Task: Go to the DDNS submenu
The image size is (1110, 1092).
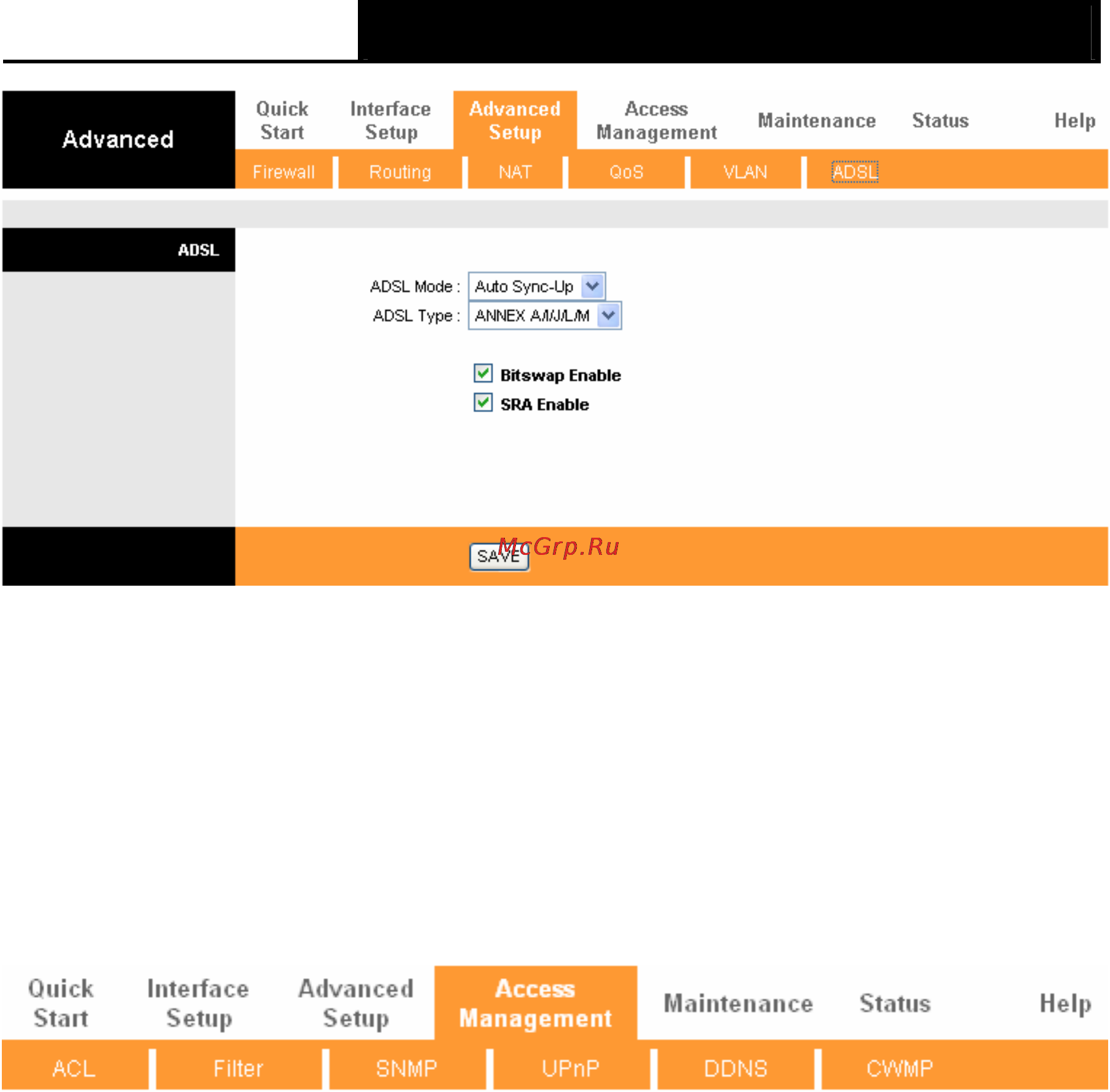Action: click(x=735, y=1069)
